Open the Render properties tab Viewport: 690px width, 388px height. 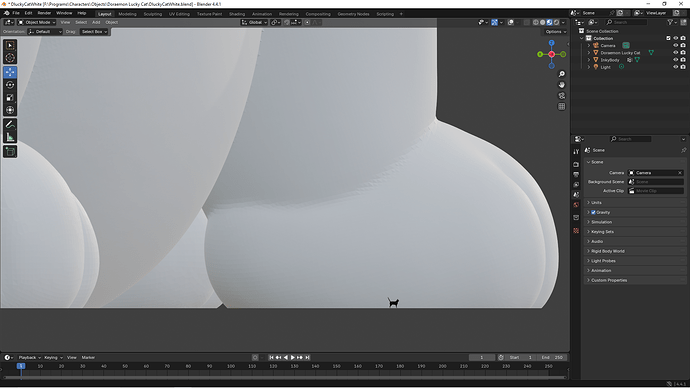point(576,164)
